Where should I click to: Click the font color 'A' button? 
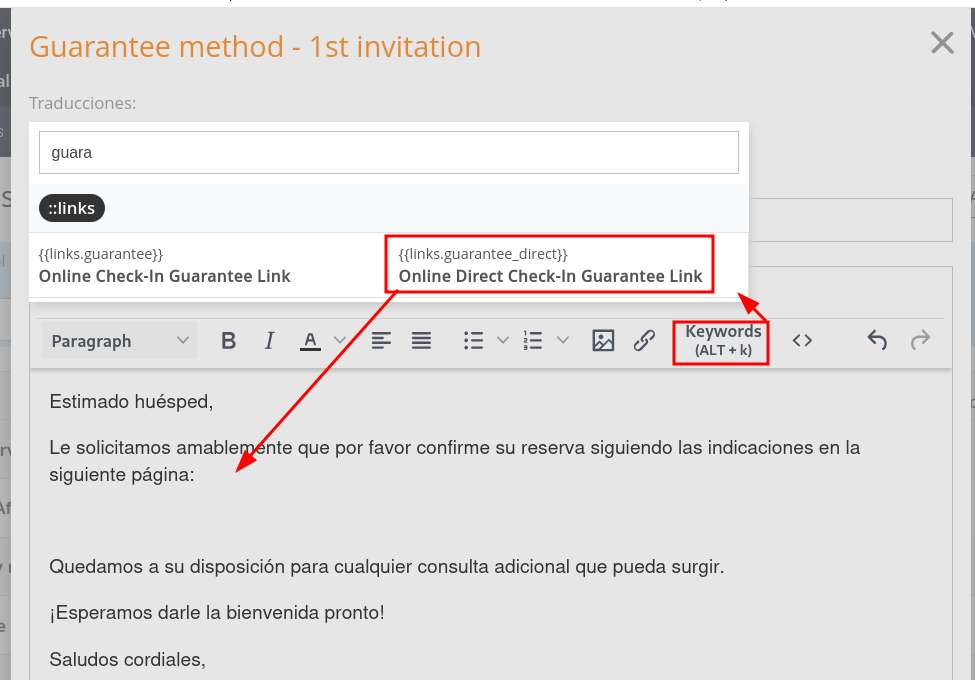pyautogui.click(x=310, y=341)
